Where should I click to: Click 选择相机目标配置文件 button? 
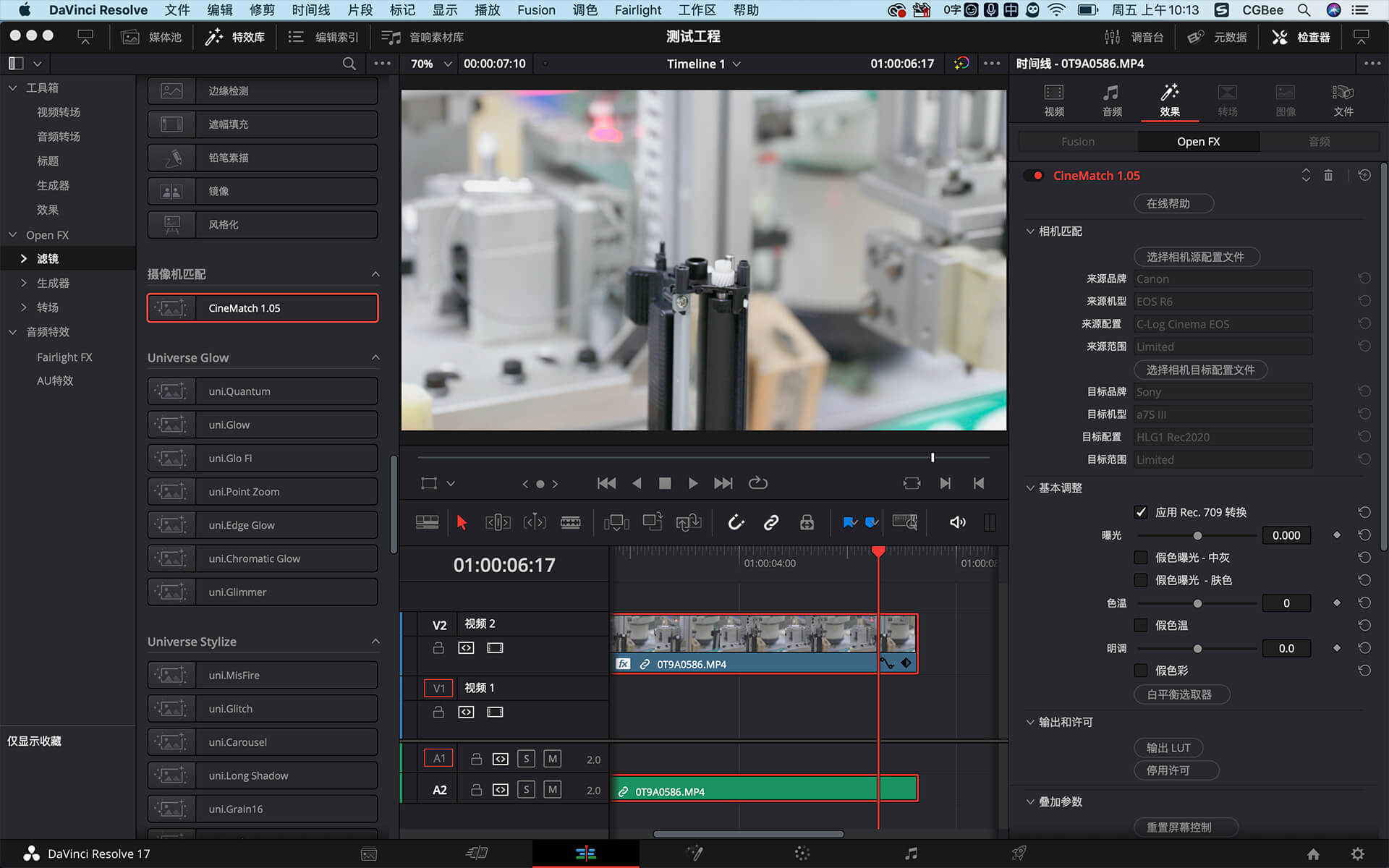tap(1200, 370)
